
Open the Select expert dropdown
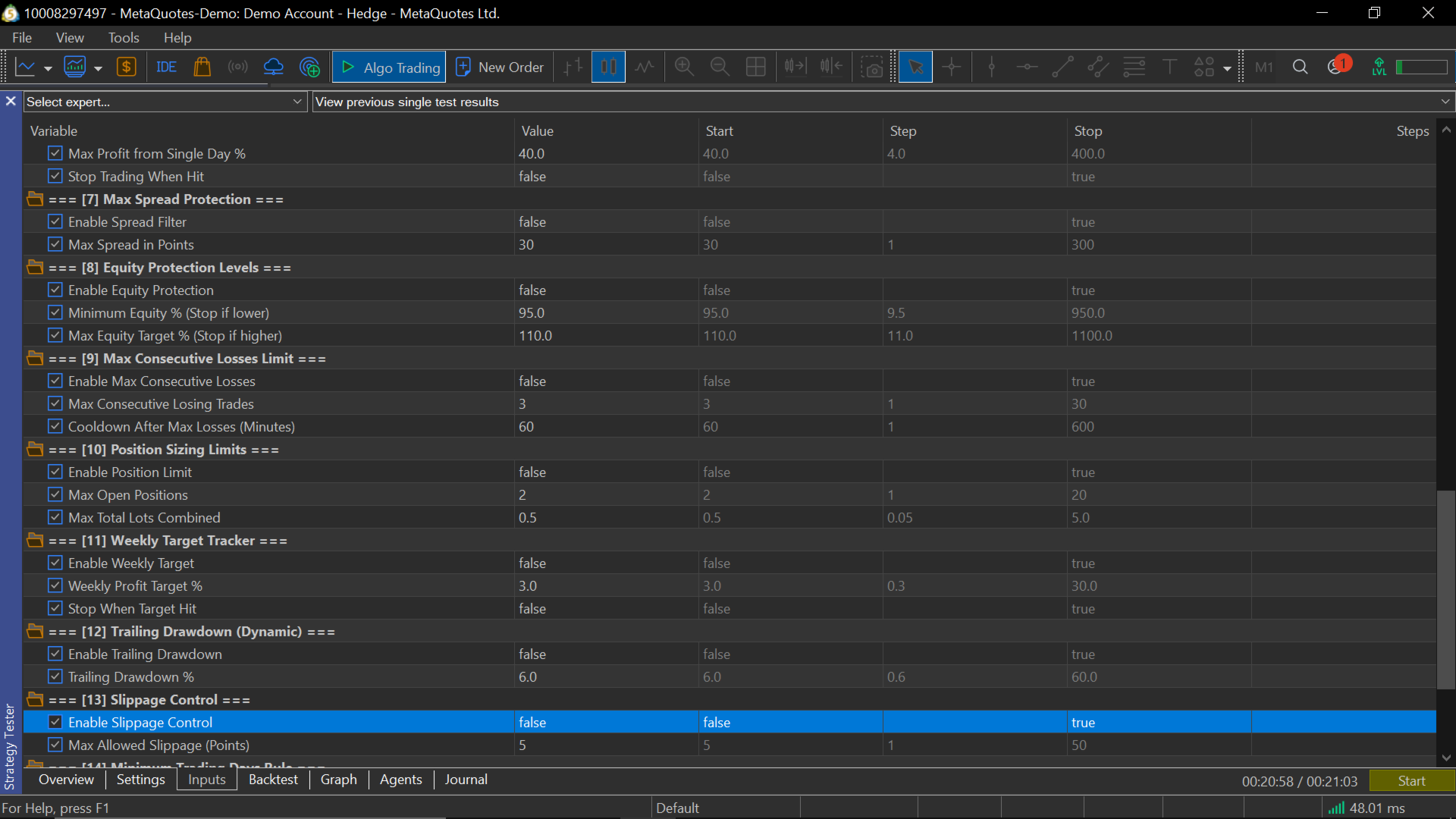click(297, 102)
